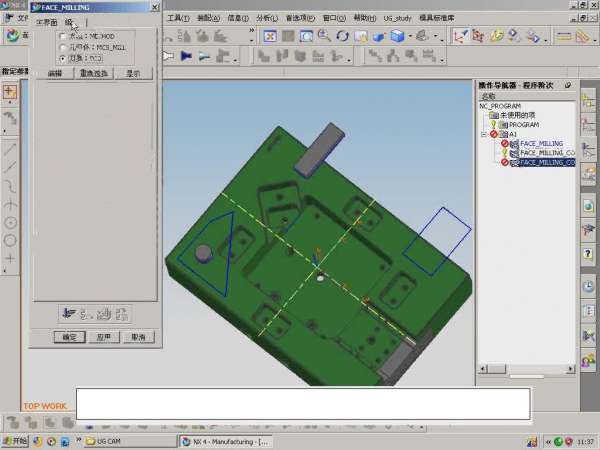Click the shaded cube rendering style icon
This screenshot has width=600, height=450.
tap(399, 36)
